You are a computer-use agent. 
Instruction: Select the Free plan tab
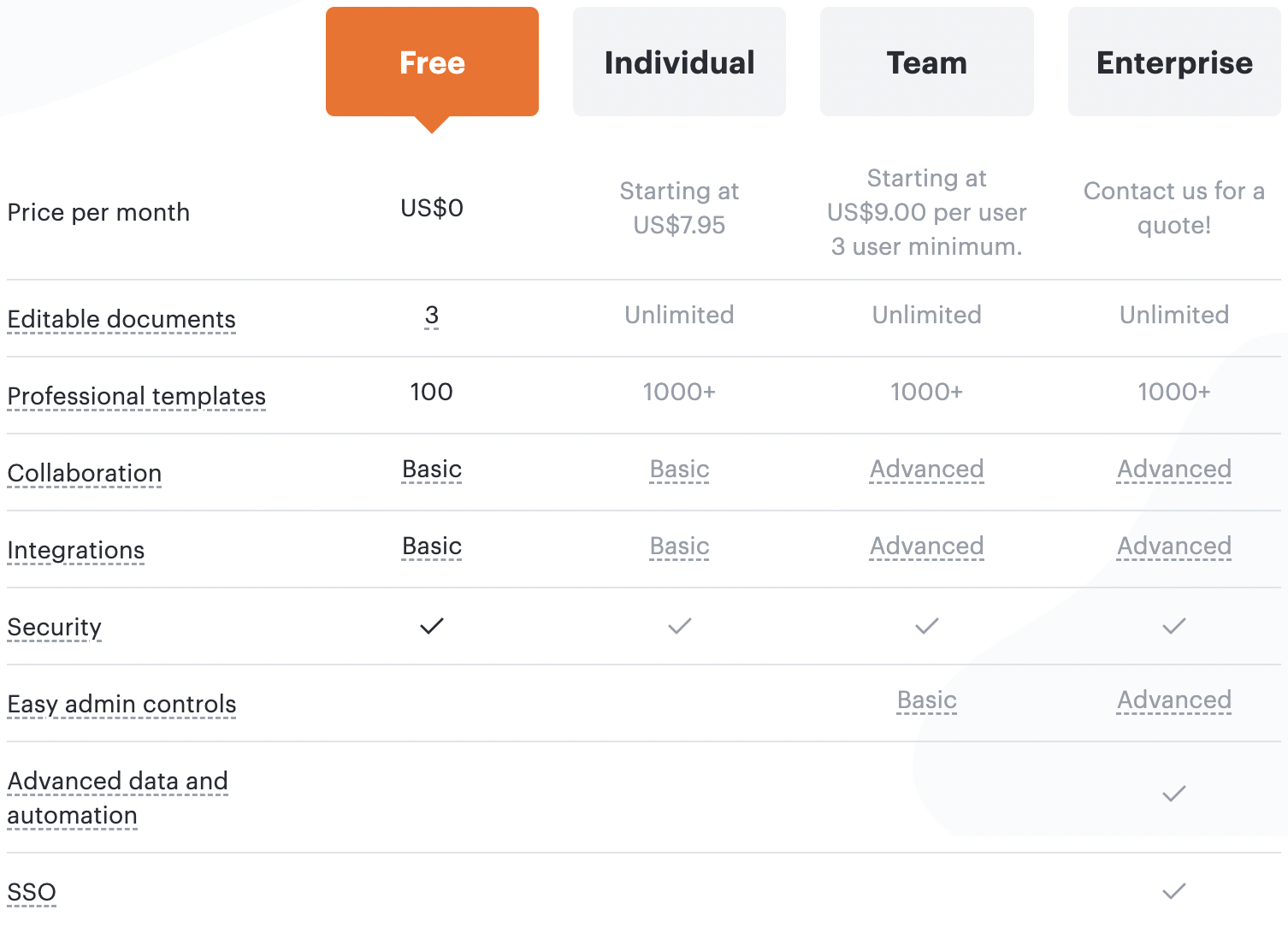[432, 62]
